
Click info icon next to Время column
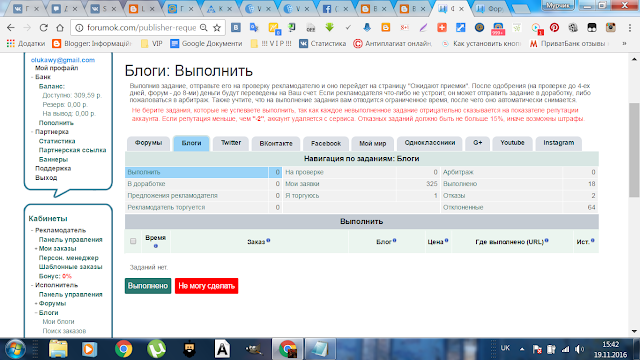[x=156, y=246]
